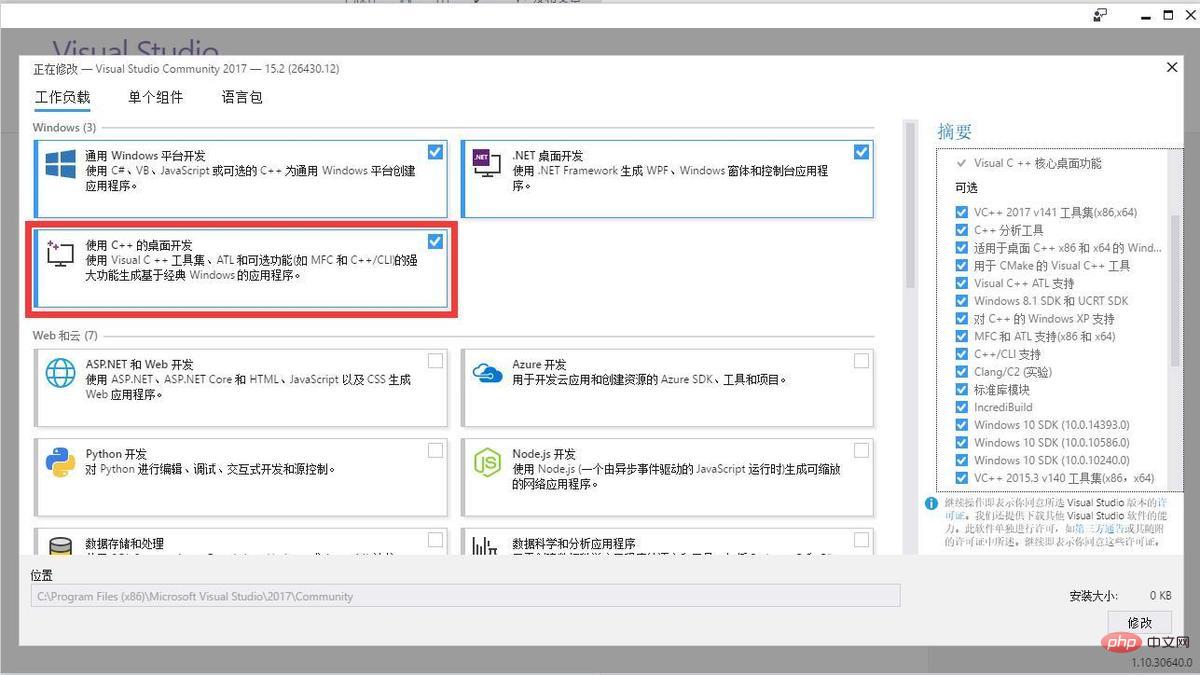Viewport: 1200px width, 675px height.
Task: Click the '0 KB' install size value
Action: click(x=1160, y=596)
